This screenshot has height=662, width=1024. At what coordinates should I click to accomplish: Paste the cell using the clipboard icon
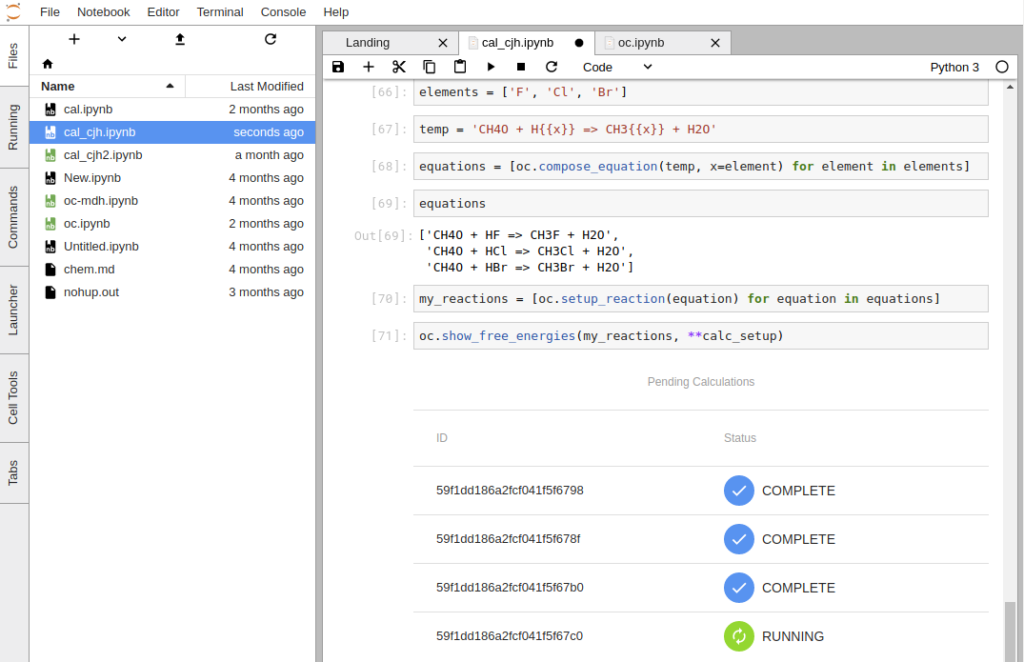[460, 67]
